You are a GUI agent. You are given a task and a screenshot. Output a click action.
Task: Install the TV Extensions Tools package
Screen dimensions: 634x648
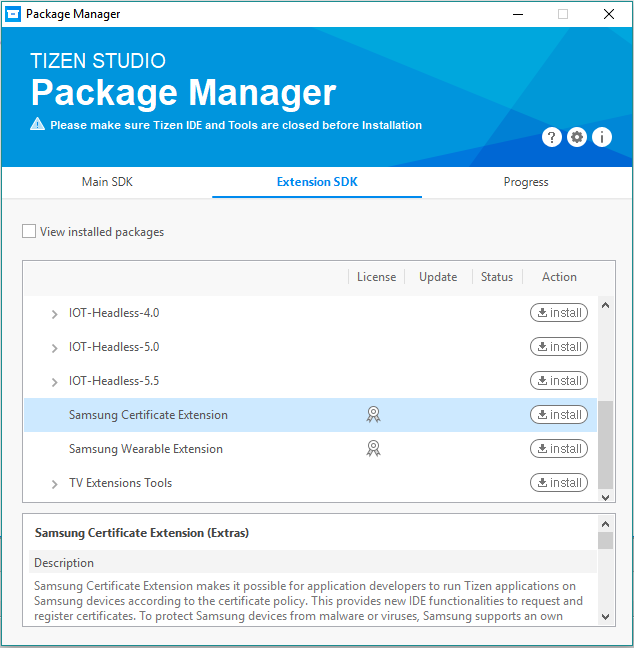(x=559, y=483)
